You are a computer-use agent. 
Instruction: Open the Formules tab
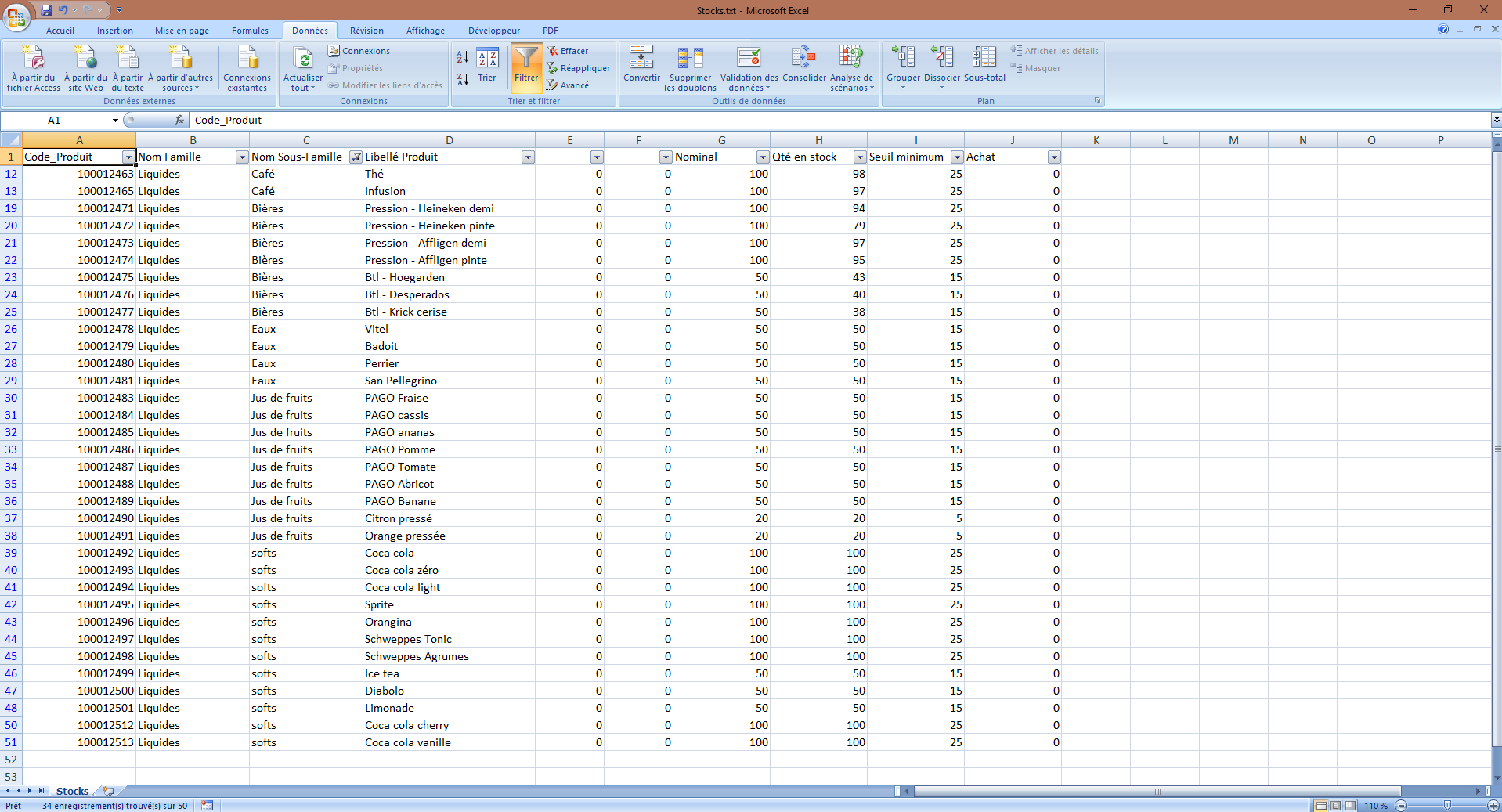click(x=250, y=31)
